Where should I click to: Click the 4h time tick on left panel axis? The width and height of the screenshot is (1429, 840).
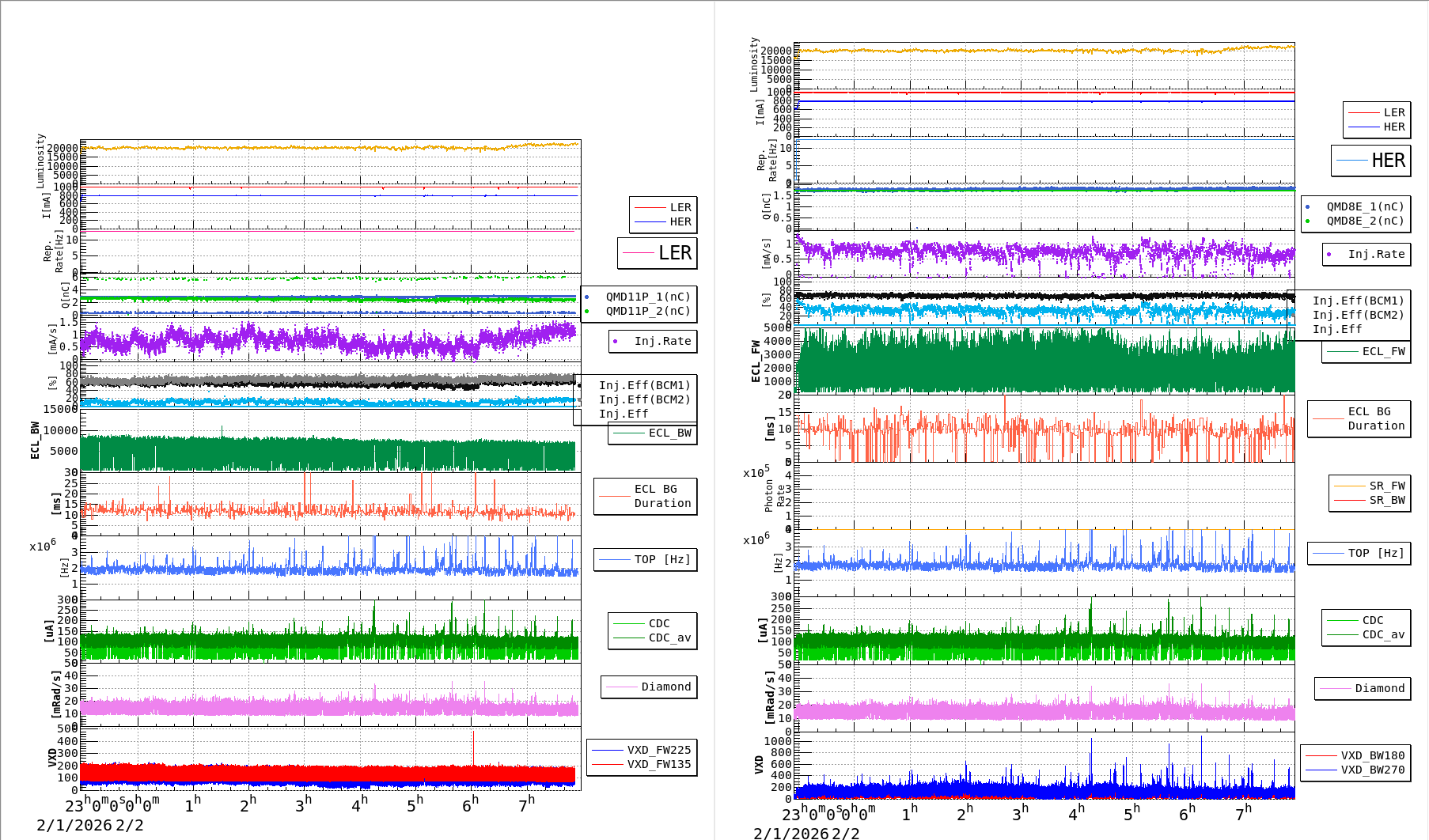coord(360,804)
